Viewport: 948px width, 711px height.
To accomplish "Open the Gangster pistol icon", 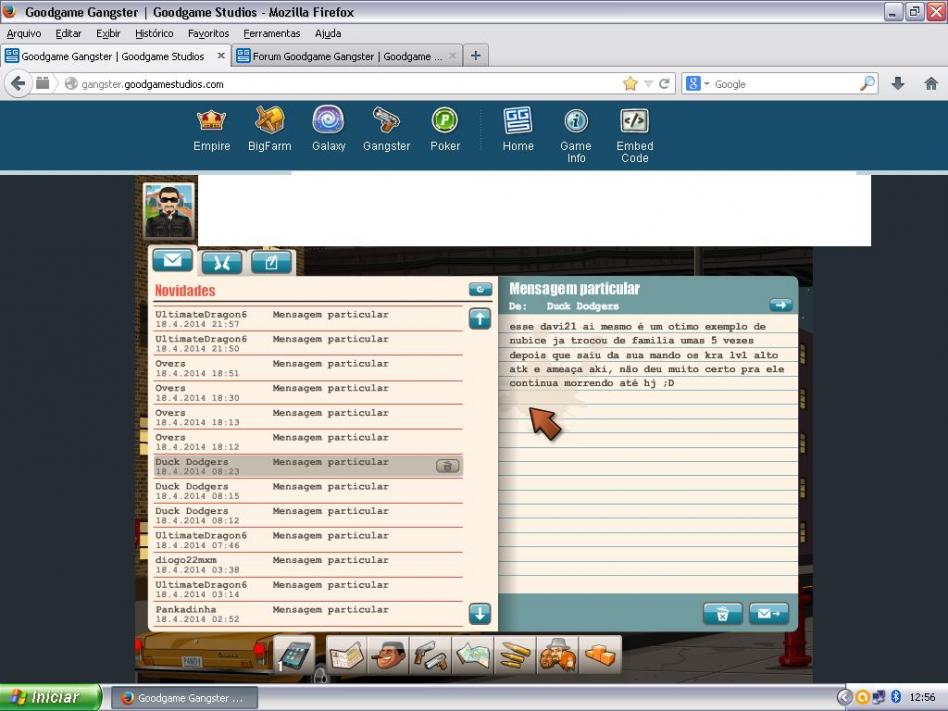I will coord(386,120).
